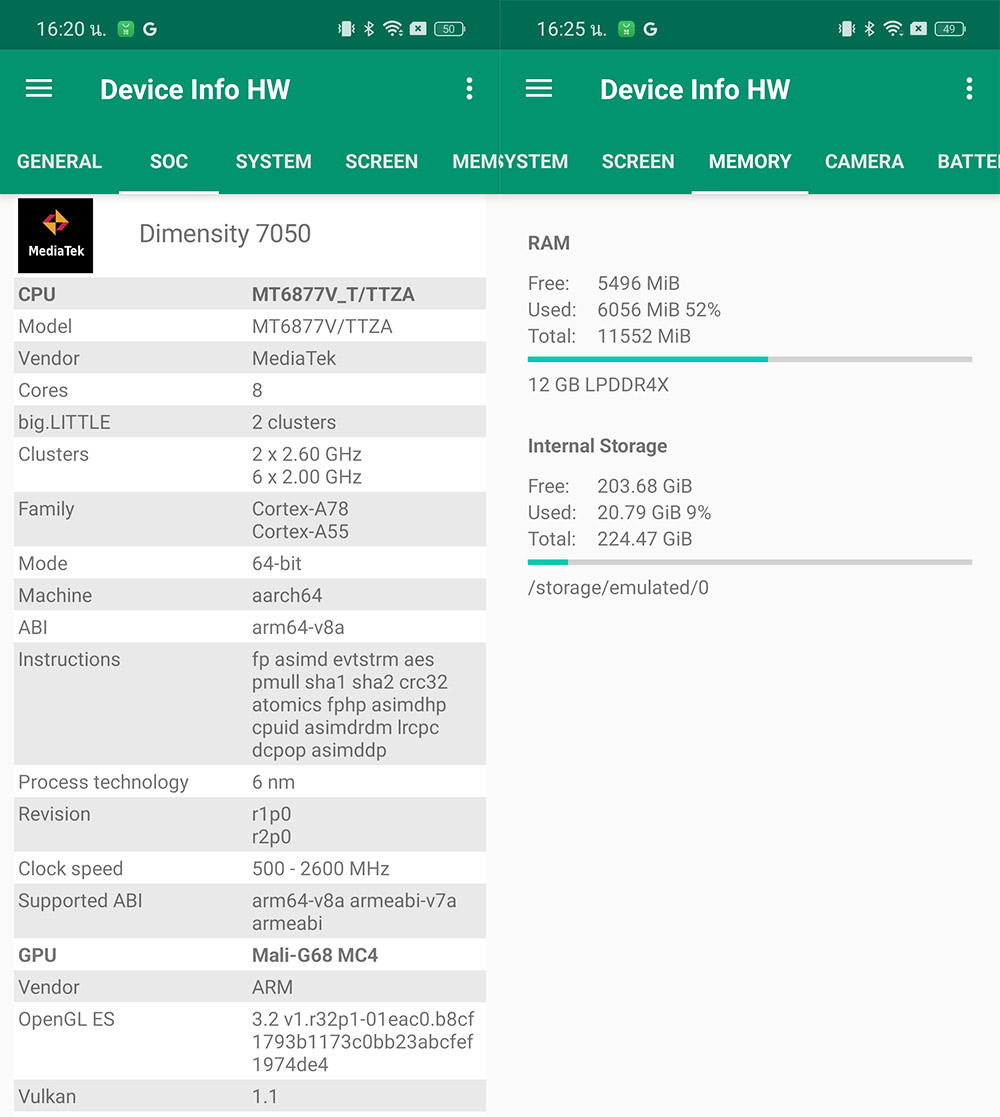Switch to the GENERAL tab
The image size is (1000, 1117).
tap(59, 162)
